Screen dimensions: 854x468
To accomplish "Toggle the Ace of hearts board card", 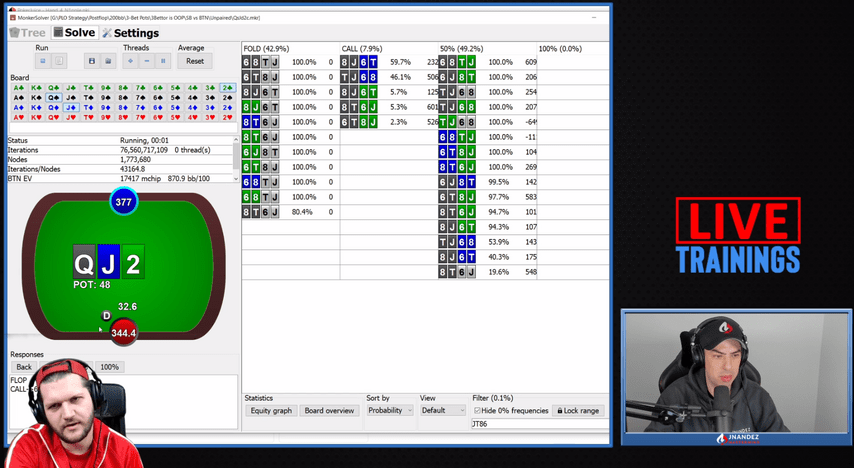I will coord(19,117).
